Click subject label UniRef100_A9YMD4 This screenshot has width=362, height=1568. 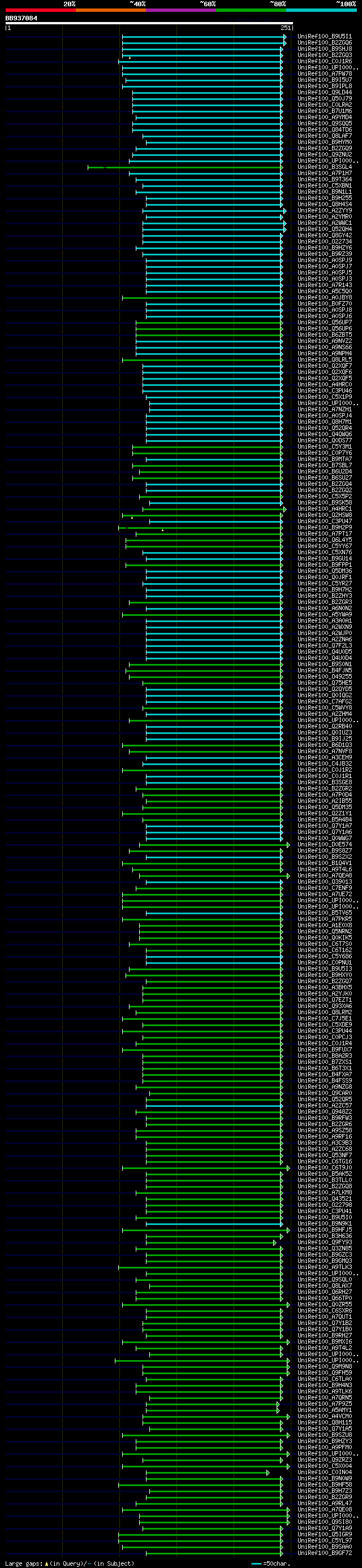click(x=324, y=118)
